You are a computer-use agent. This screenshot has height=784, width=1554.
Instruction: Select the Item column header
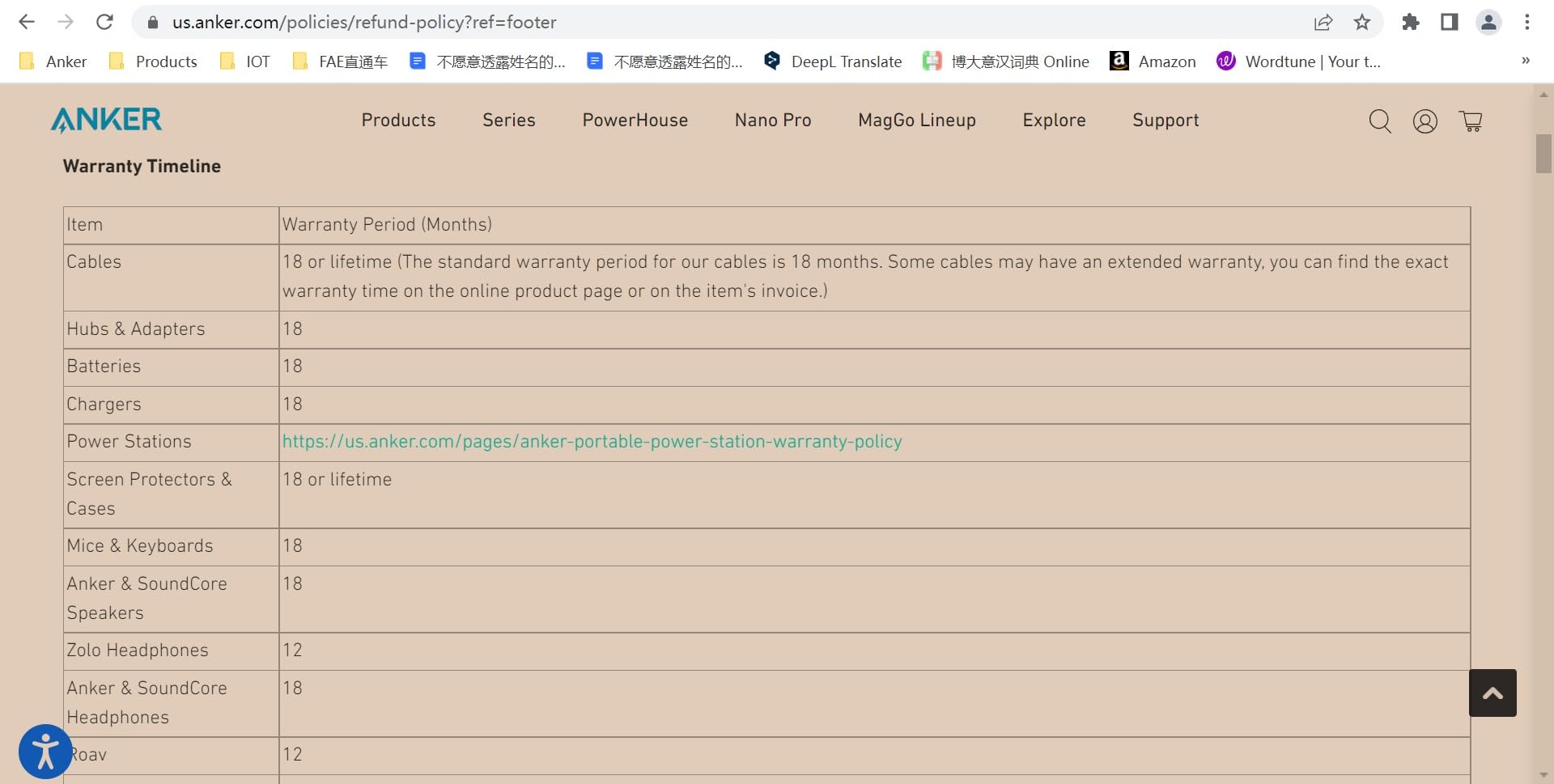point(84,225)
